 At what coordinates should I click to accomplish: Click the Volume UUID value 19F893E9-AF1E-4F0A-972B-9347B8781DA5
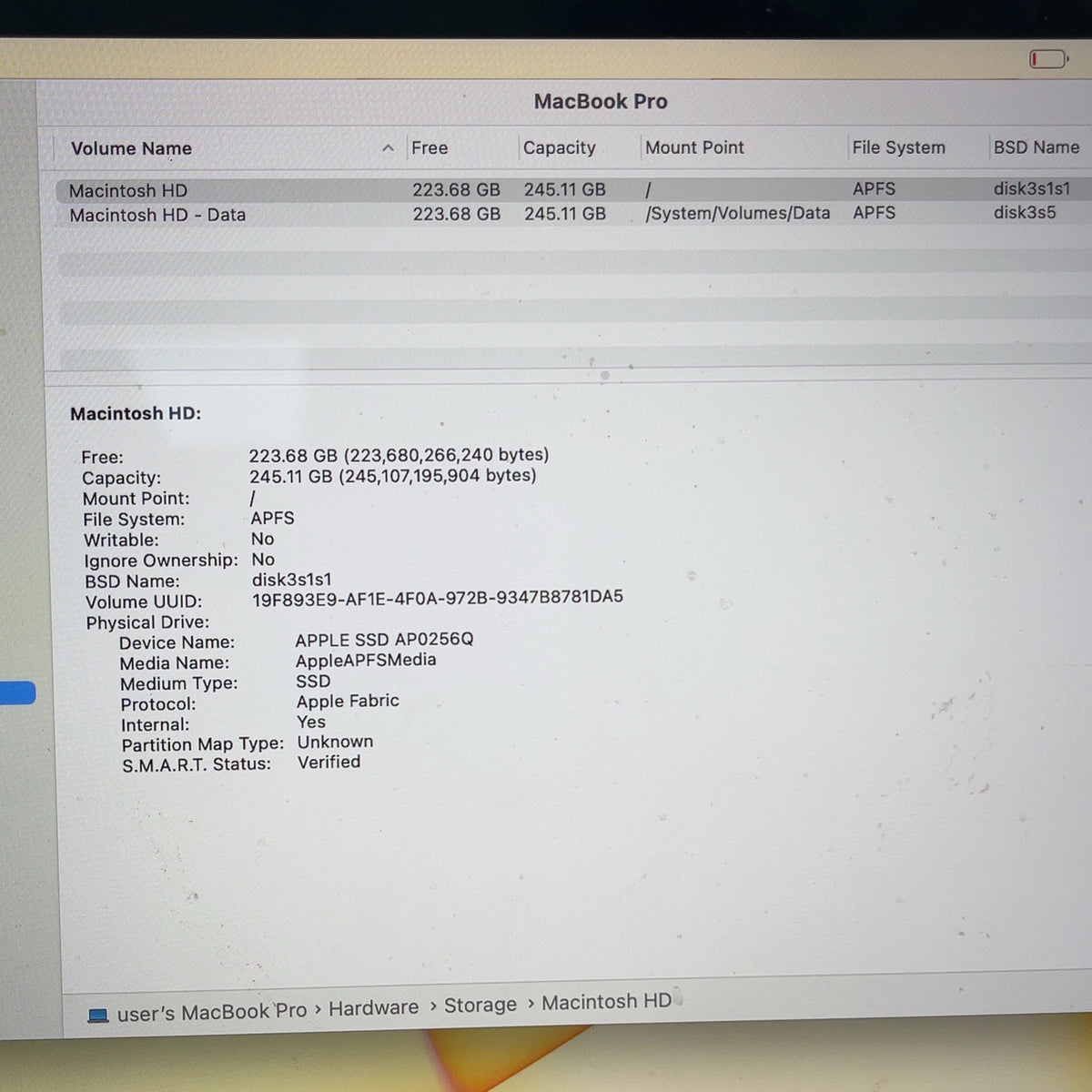point(438,597)
